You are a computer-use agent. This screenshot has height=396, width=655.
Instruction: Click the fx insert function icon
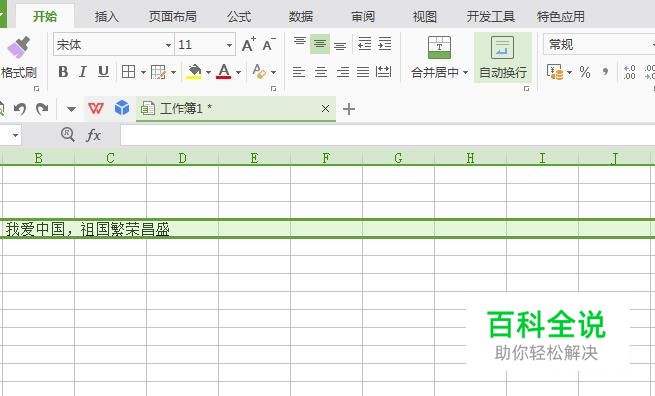click(x=94, y=135)
